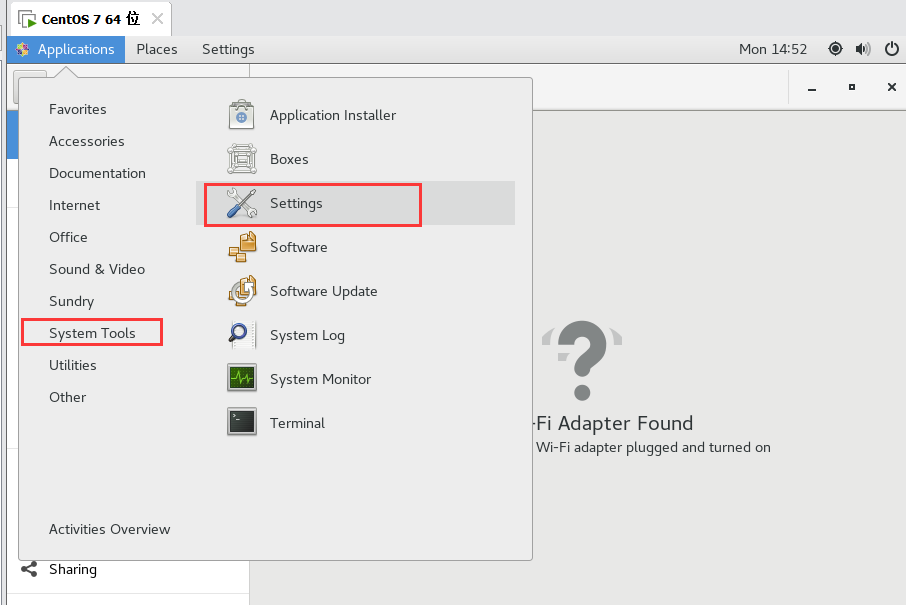Screen dimensions: 906x605
Task: Choose the Sound & Video category
Action: [96, 269]
